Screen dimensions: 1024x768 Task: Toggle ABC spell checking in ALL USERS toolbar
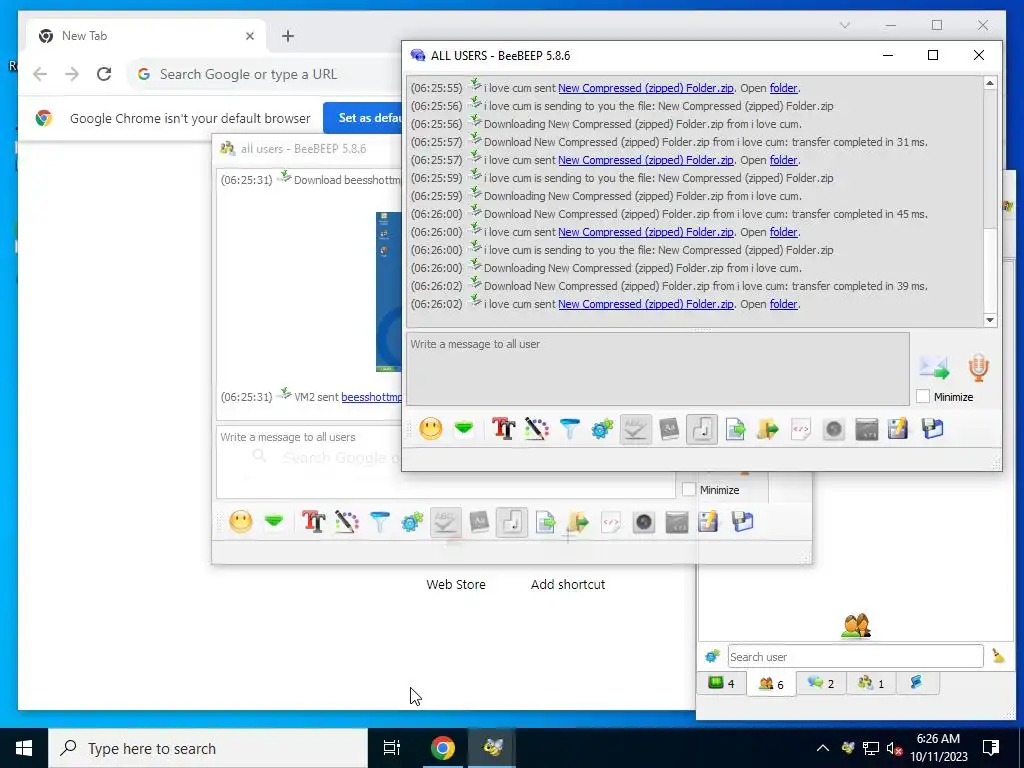pyautogui.click(x=635, y=429)
